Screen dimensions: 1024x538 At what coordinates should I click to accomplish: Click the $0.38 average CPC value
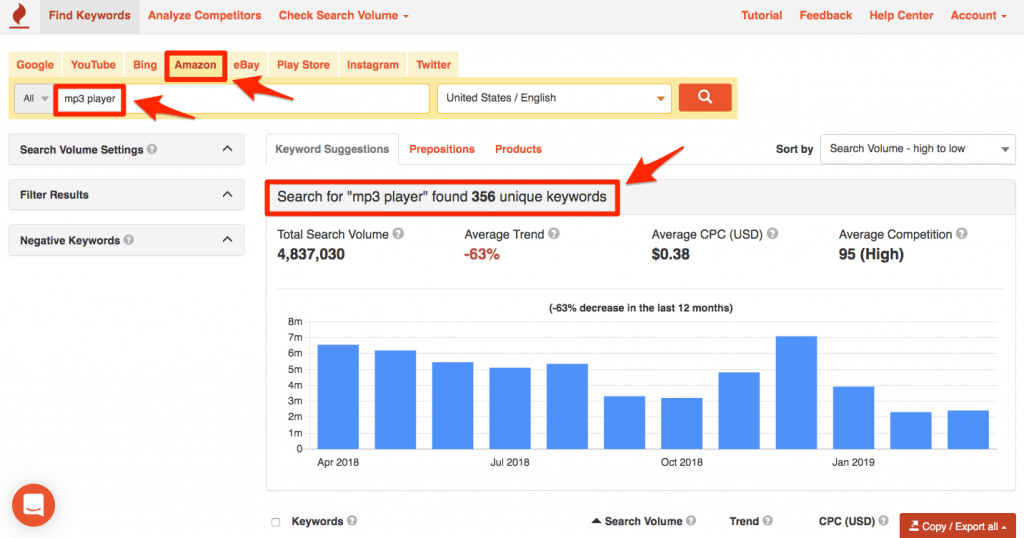tap(671, 254)
